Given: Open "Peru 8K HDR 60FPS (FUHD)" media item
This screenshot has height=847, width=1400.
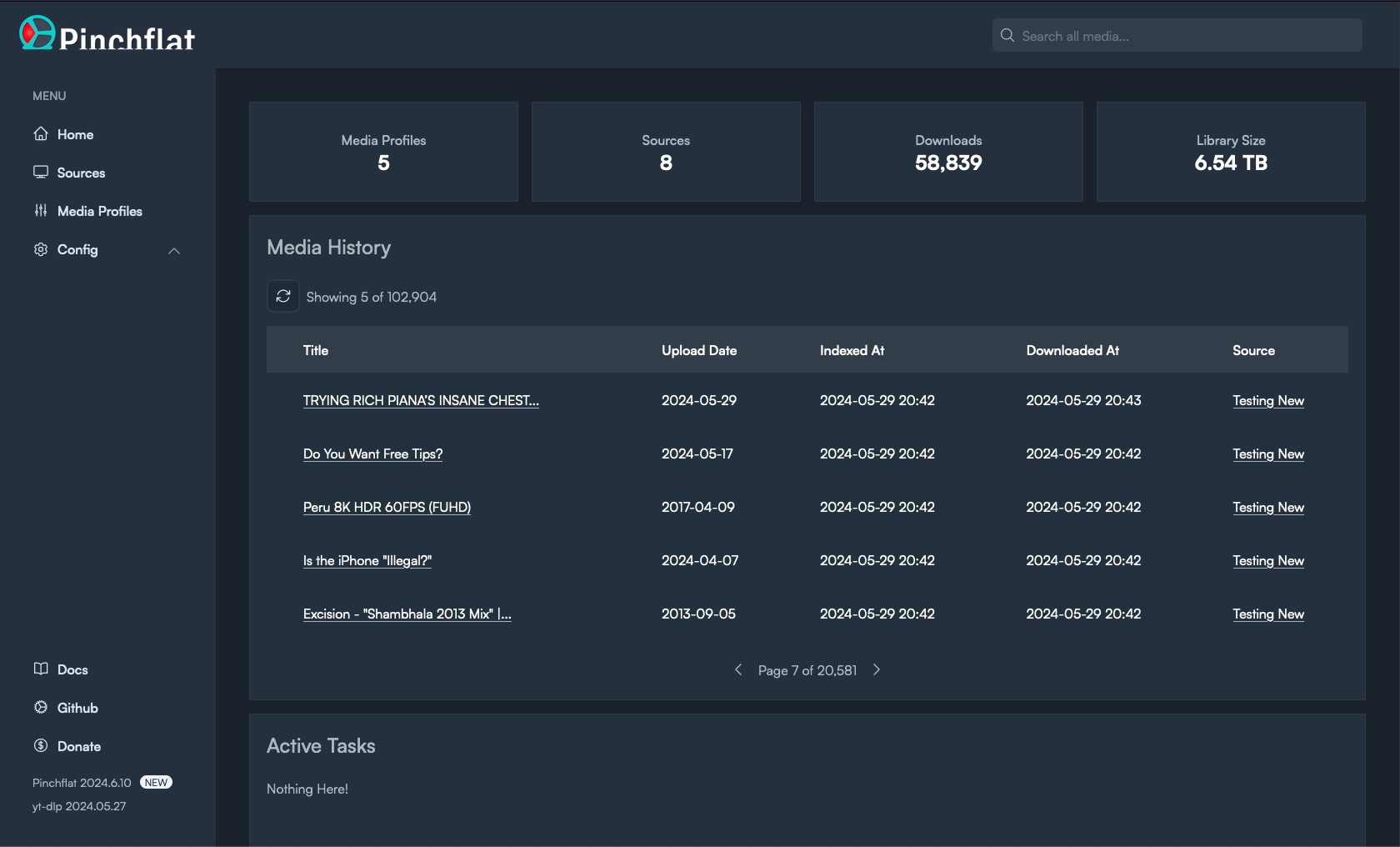Looking at the screenshot, I should (x=386, y=507).
